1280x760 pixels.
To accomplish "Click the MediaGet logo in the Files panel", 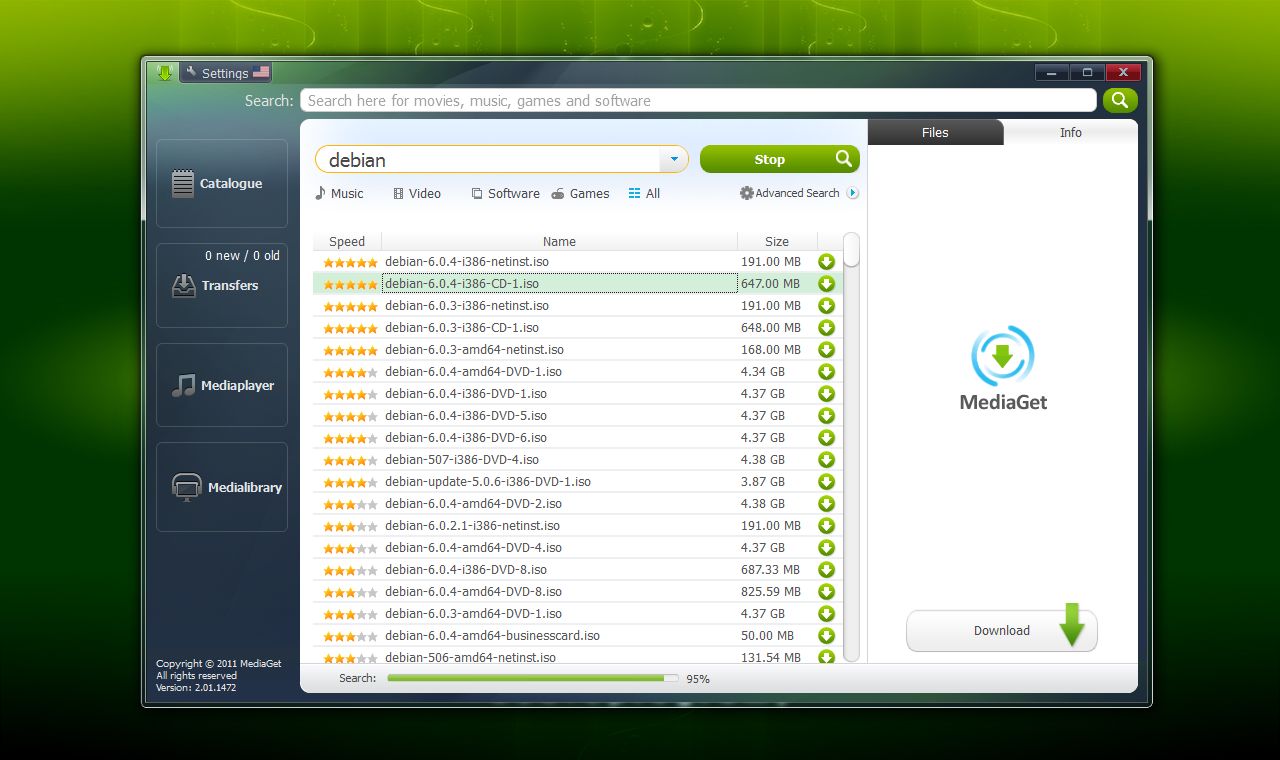I will coord(1003,367).
